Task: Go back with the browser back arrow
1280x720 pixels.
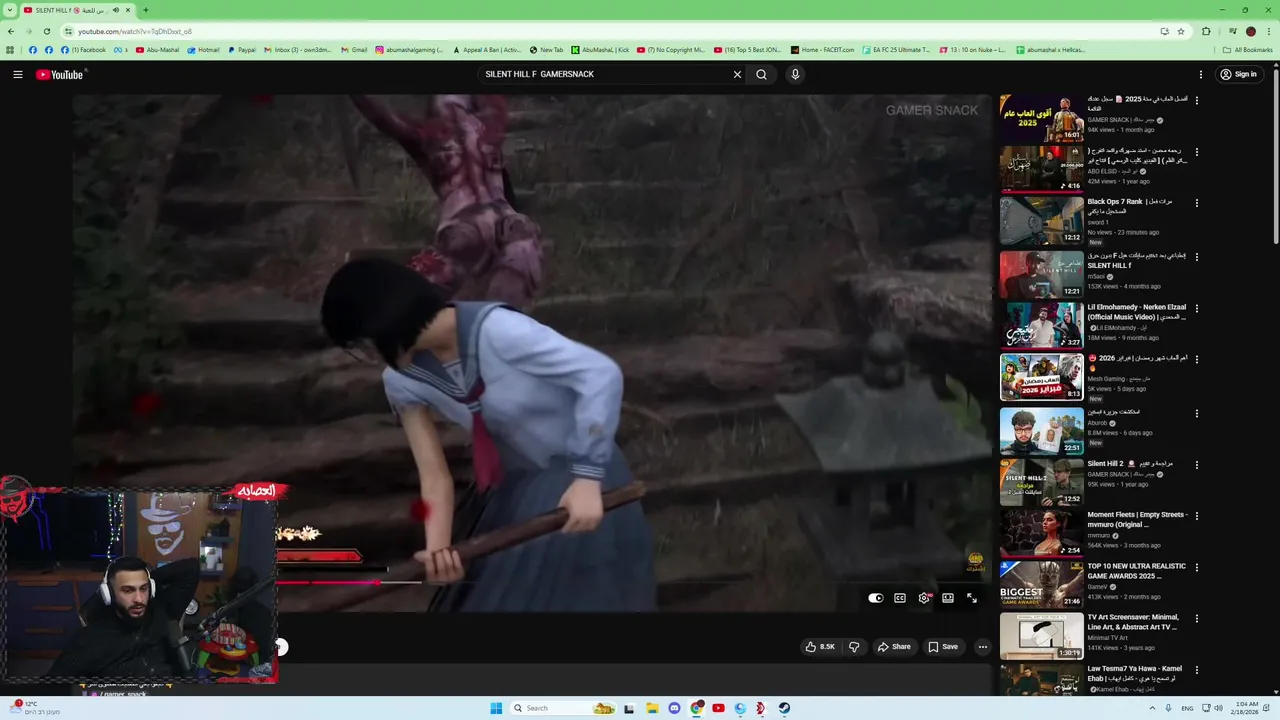Action: 9,31
